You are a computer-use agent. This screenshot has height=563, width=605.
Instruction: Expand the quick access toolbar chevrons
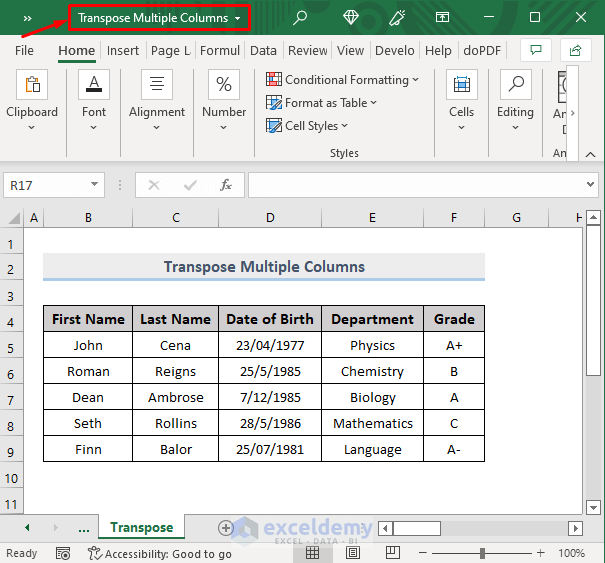coord(27,18)
